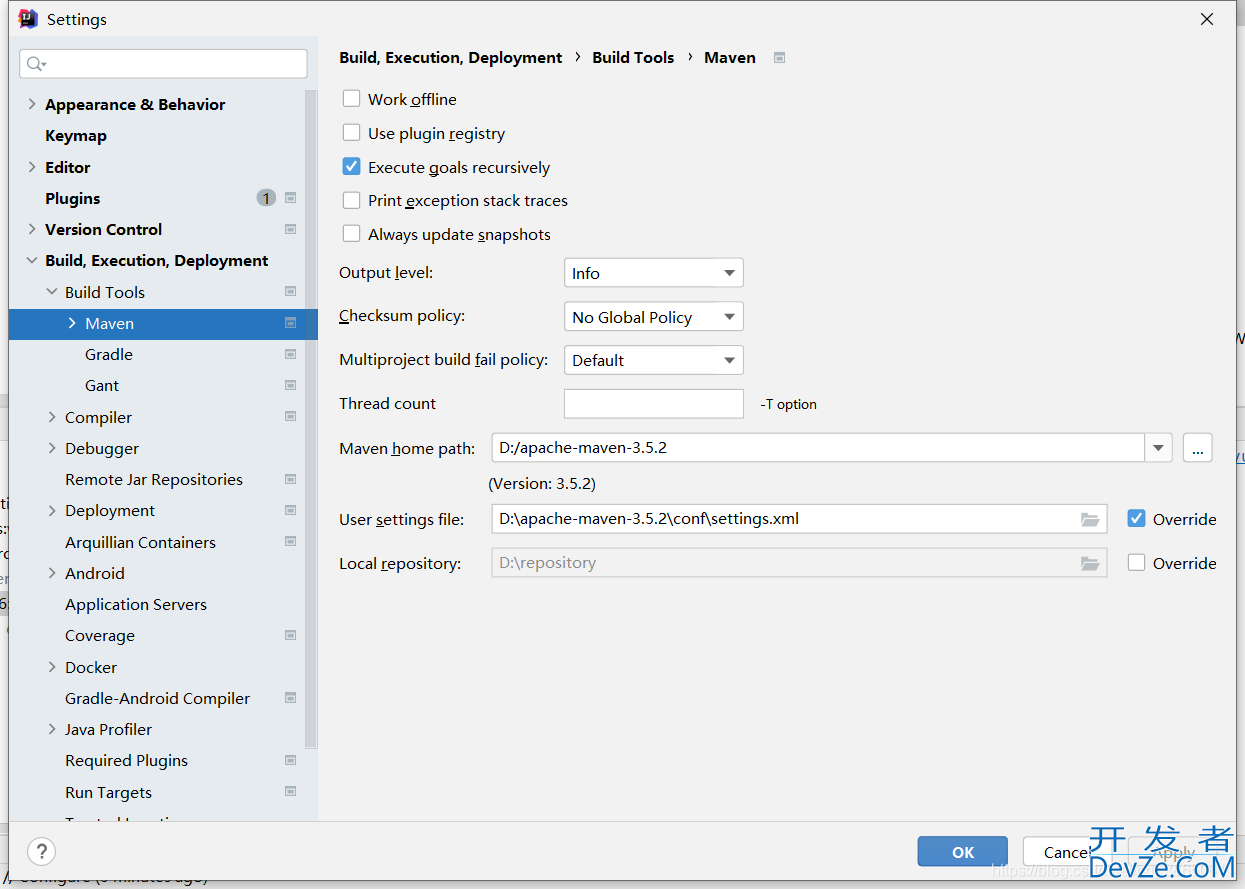Click the project icon beside Coverage
The image size is (1245, 889).
click(290, 635)
